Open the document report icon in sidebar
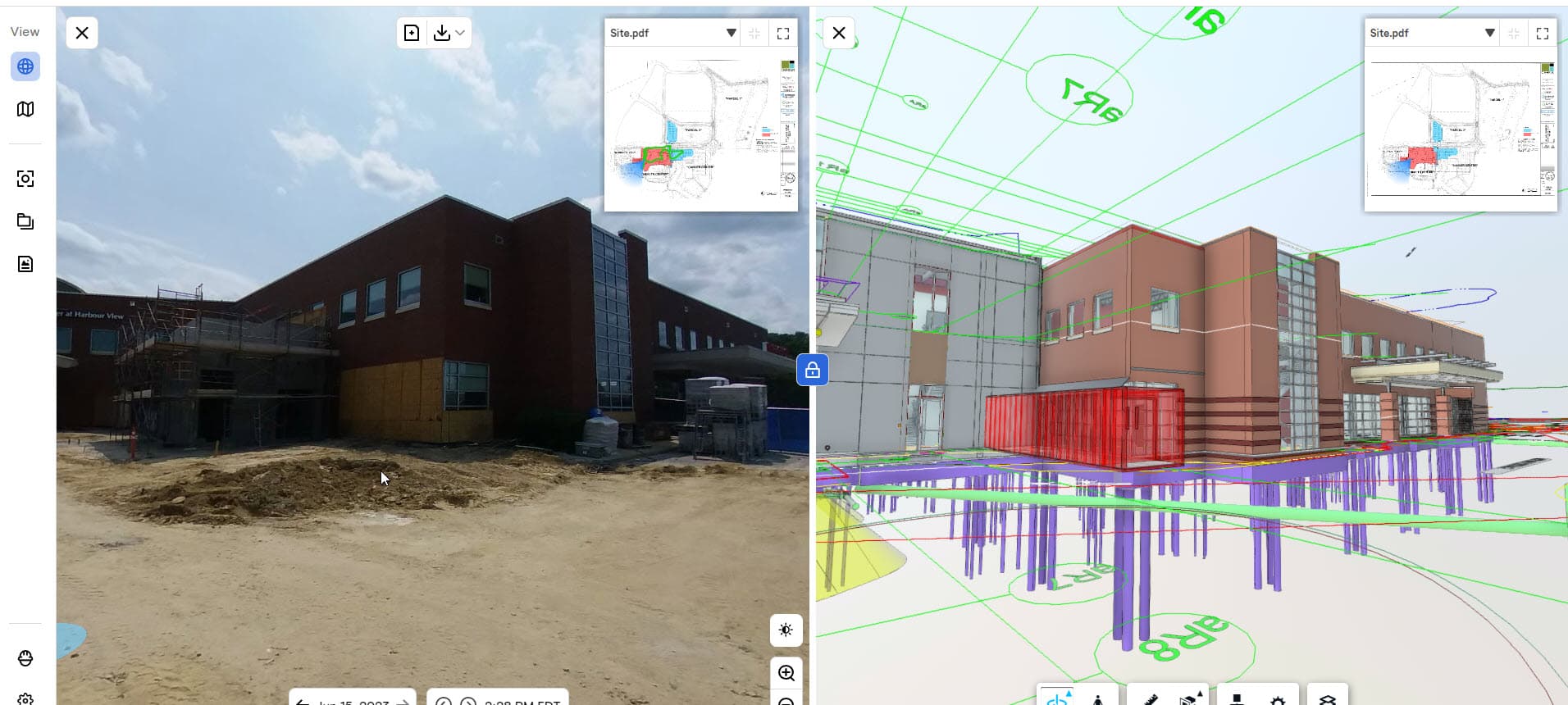 point(25,264)
